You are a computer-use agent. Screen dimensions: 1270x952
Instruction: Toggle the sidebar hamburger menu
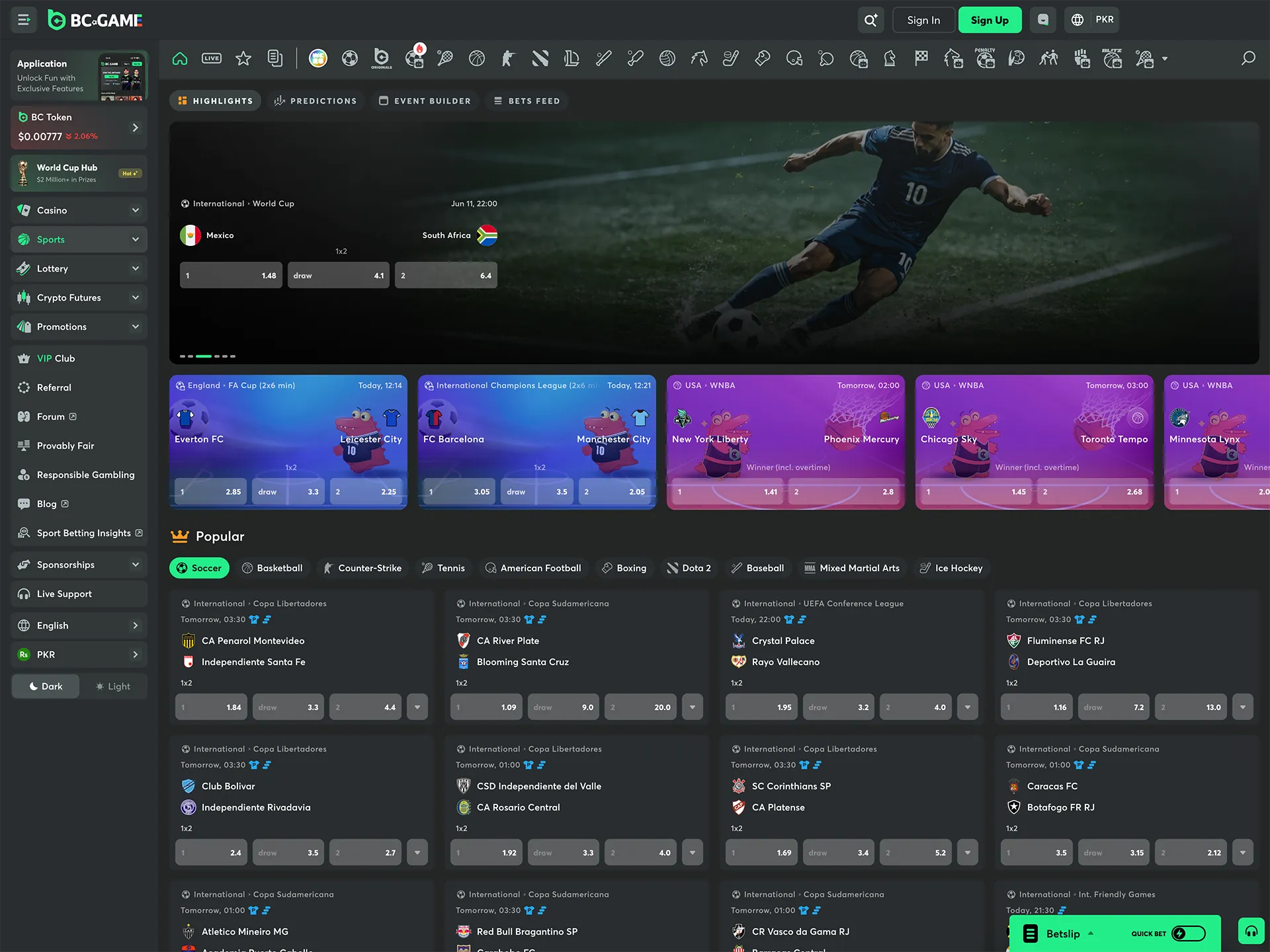coord(24,20)
